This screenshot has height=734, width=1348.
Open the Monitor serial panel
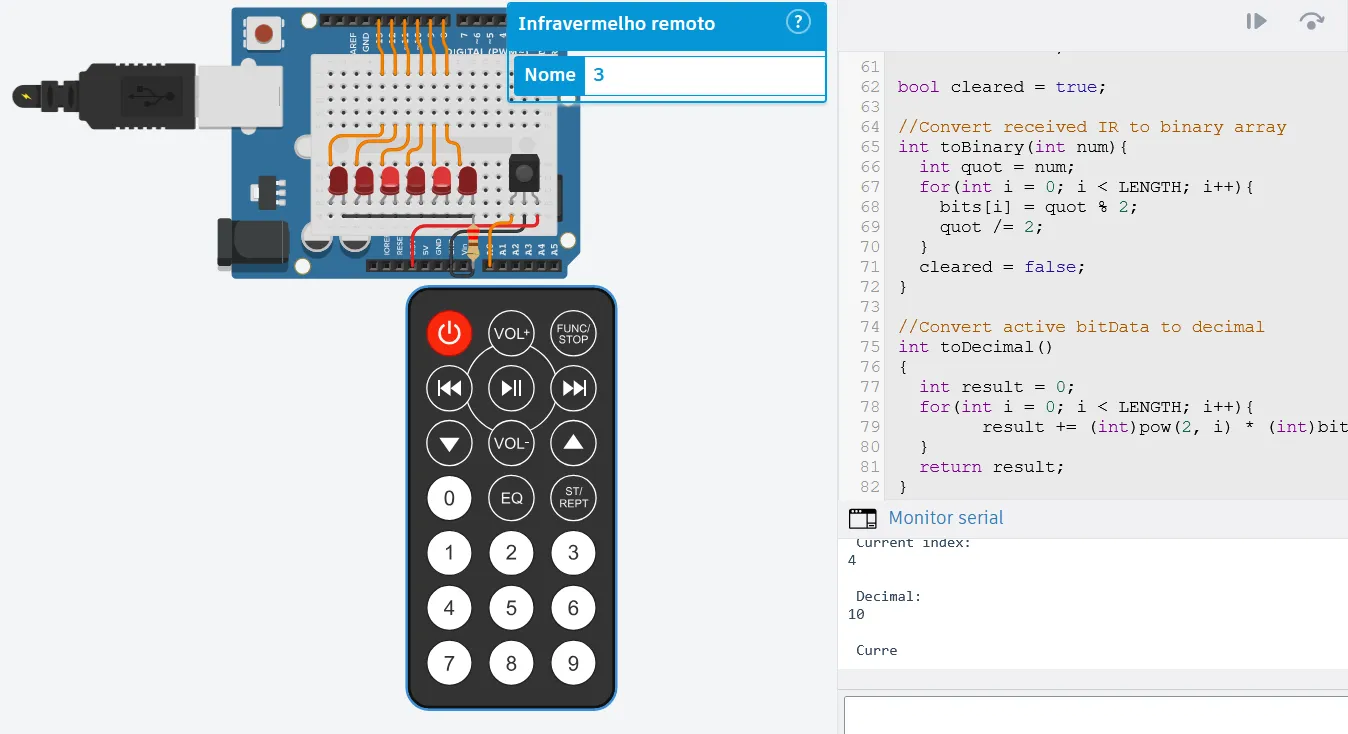pos(944,518)
